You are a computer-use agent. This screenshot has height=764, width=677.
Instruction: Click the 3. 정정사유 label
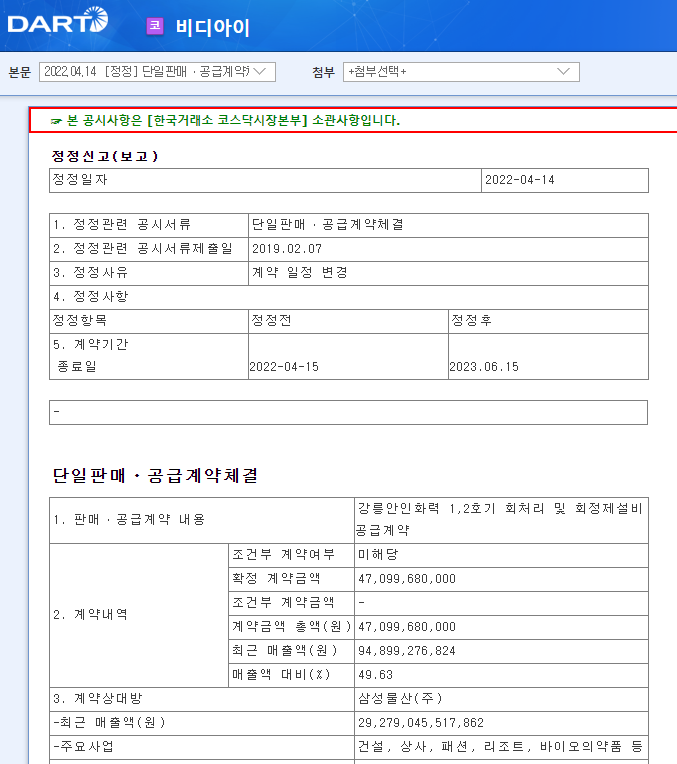coord(90,272)
